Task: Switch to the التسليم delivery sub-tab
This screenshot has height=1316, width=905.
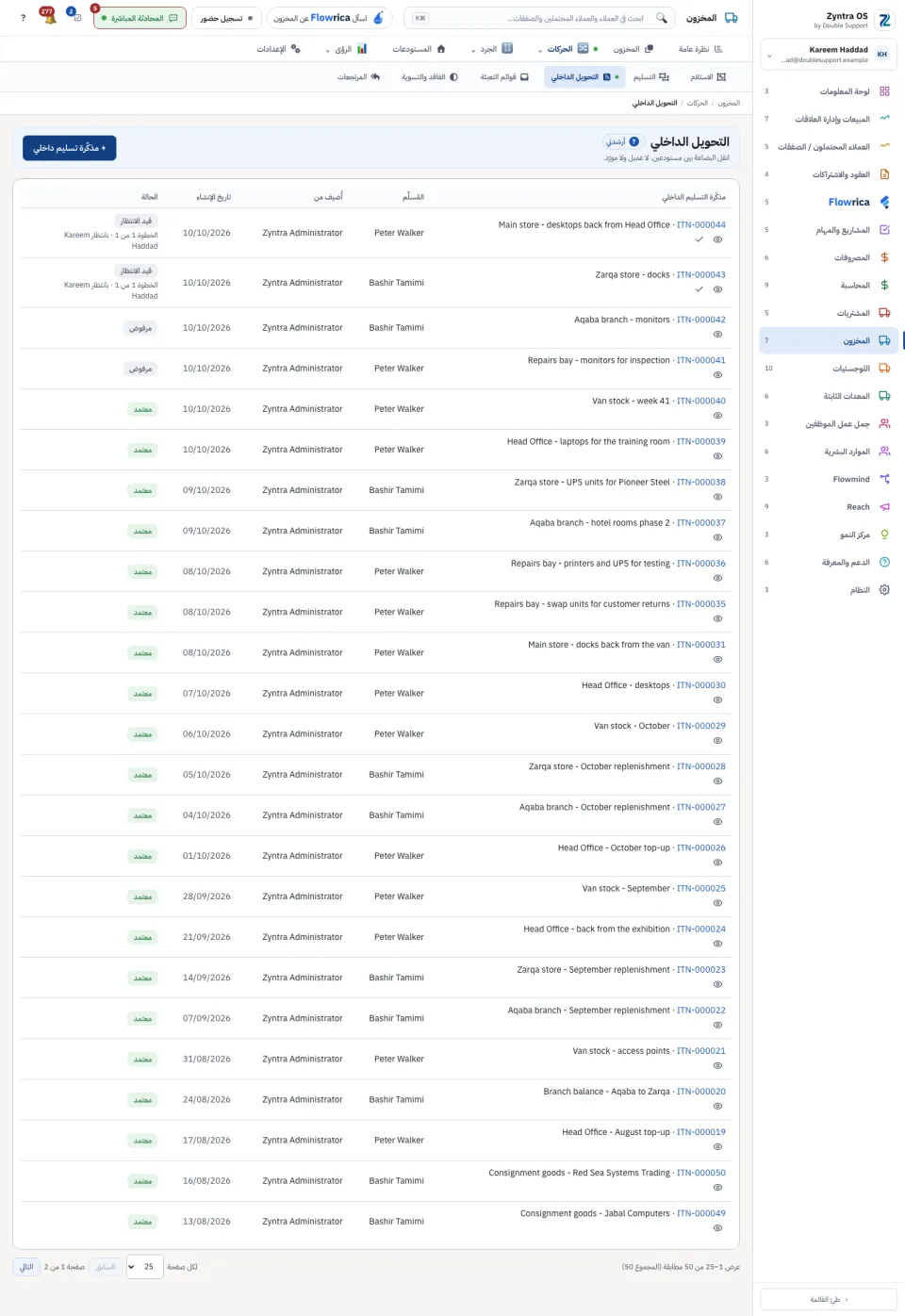Action: pyautogui.click(x=651, y=77)
